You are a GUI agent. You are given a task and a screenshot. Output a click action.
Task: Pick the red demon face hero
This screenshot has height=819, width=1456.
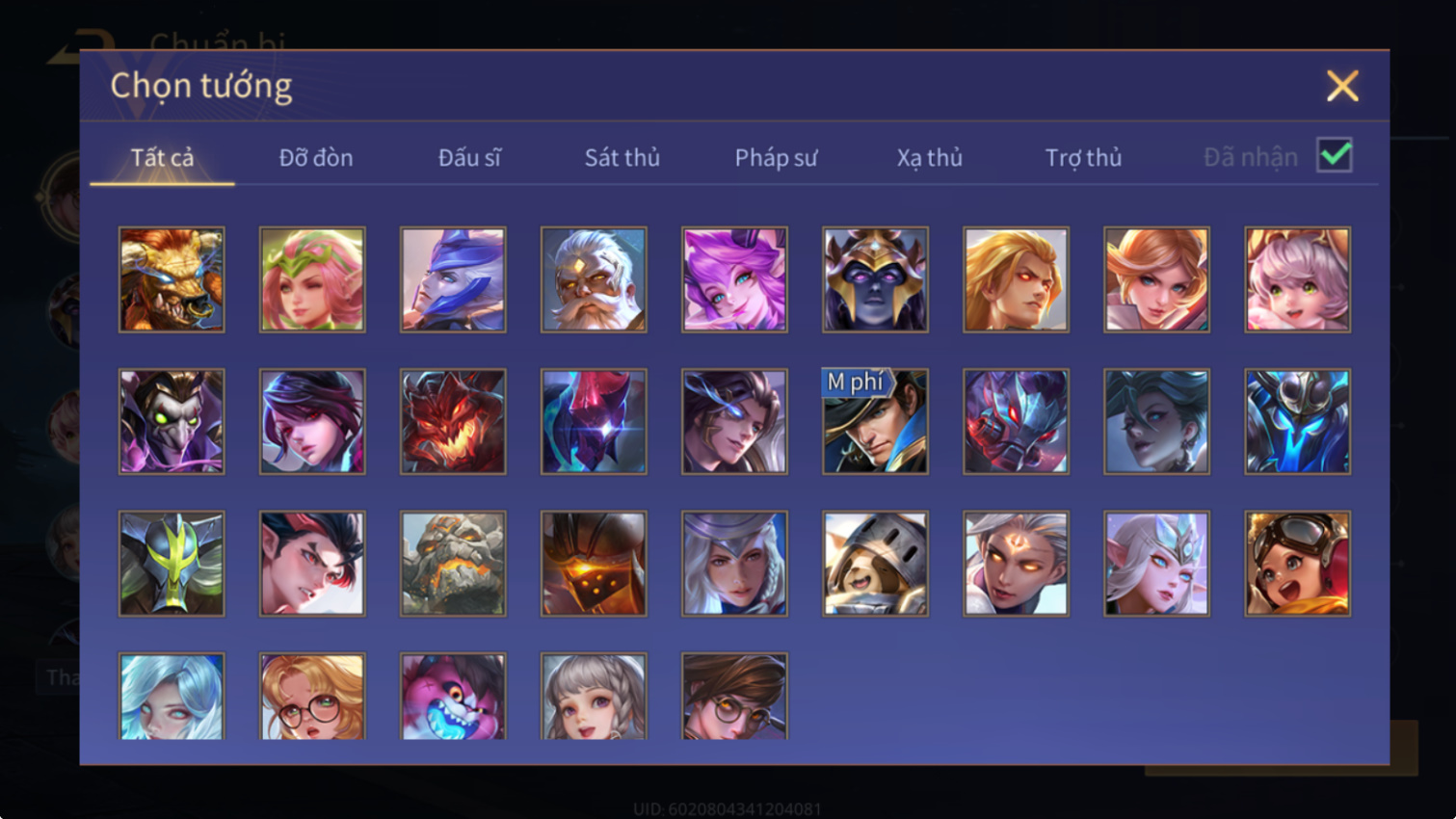tap(453, 421)
